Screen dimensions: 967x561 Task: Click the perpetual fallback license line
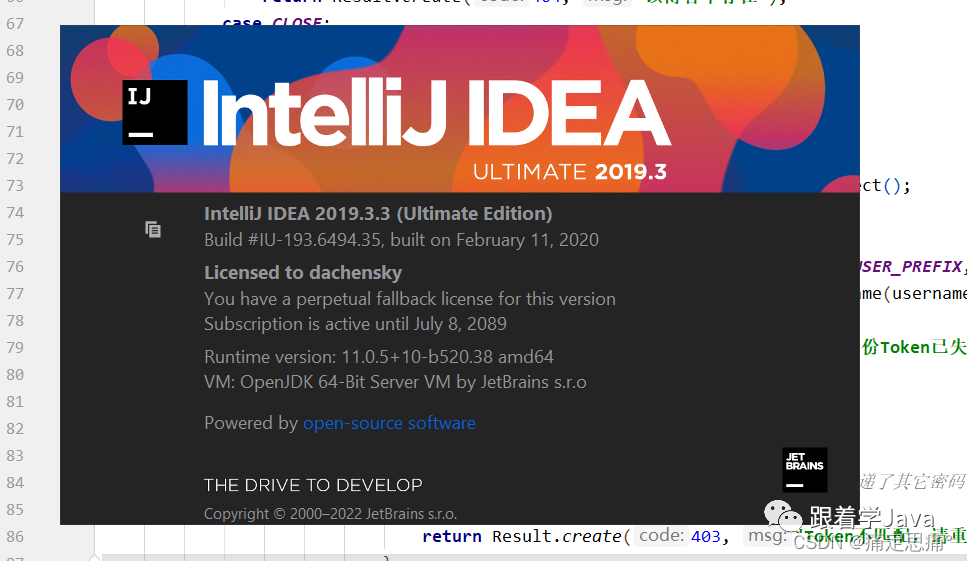(410, 299)
